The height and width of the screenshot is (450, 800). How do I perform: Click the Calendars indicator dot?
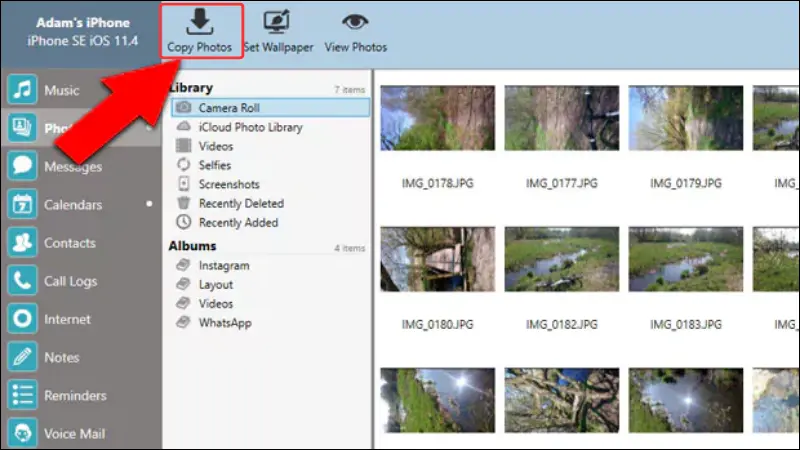click(149, 204)
